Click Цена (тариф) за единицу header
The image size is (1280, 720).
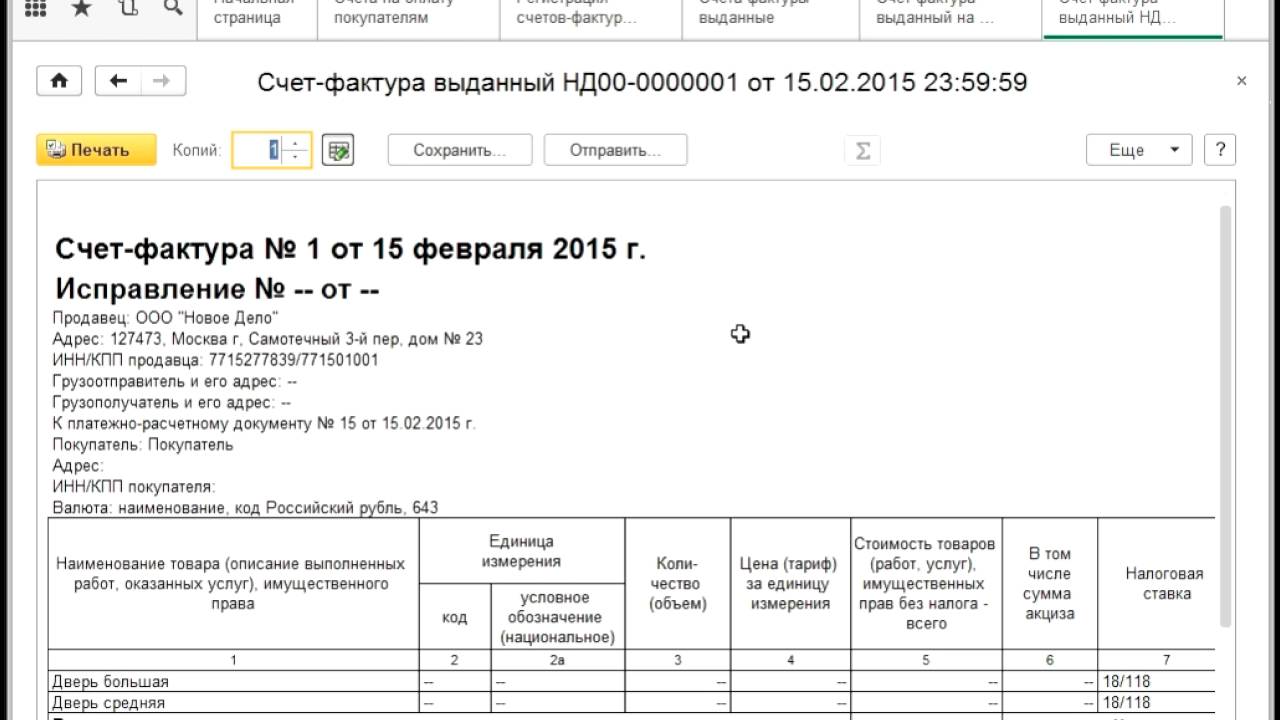[790, 584]
